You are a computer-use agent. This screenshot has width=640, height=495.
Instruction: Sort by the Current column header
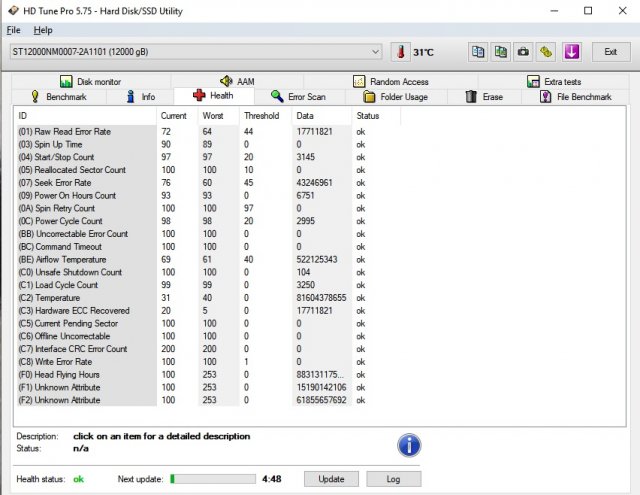point(177,116)
